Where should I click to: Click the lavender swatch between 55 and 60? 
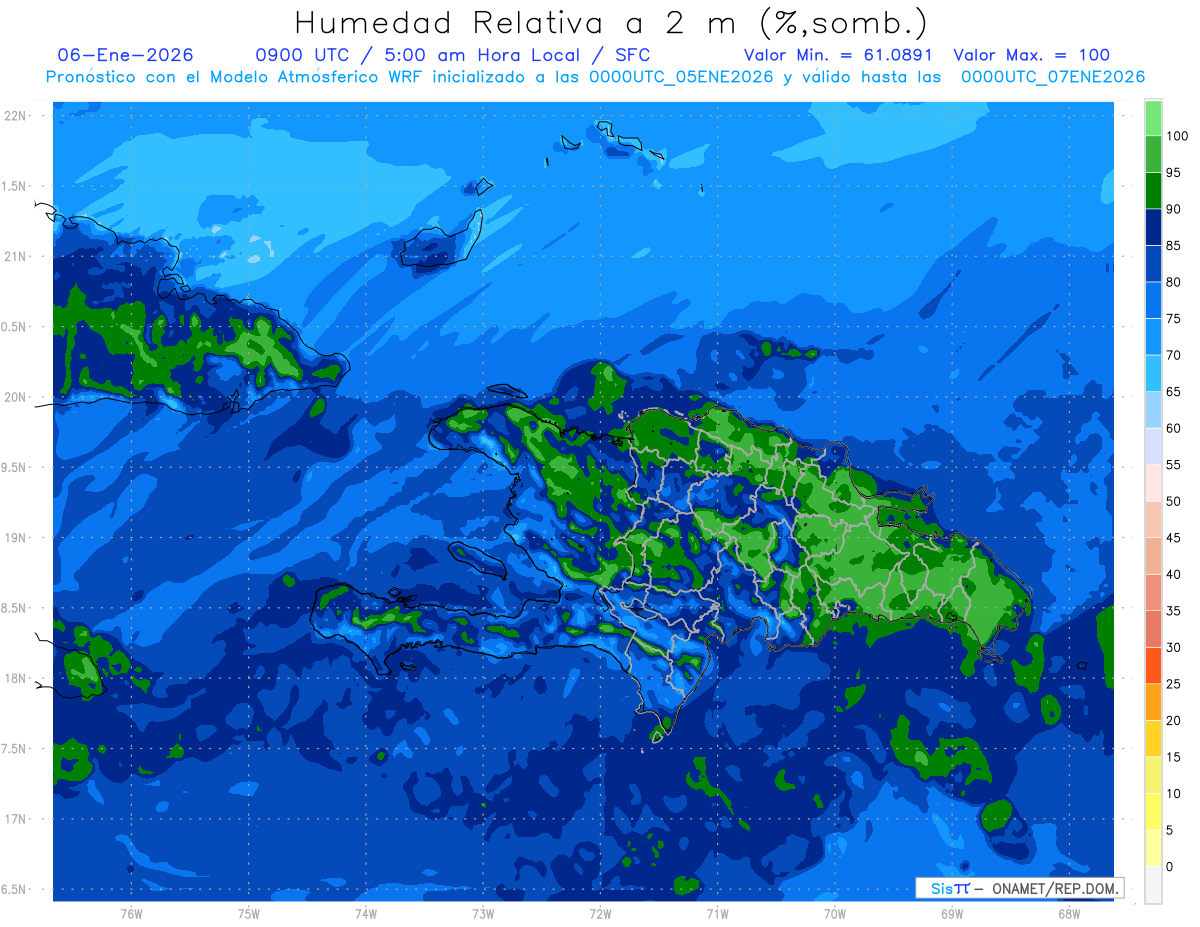[1153, 446]
